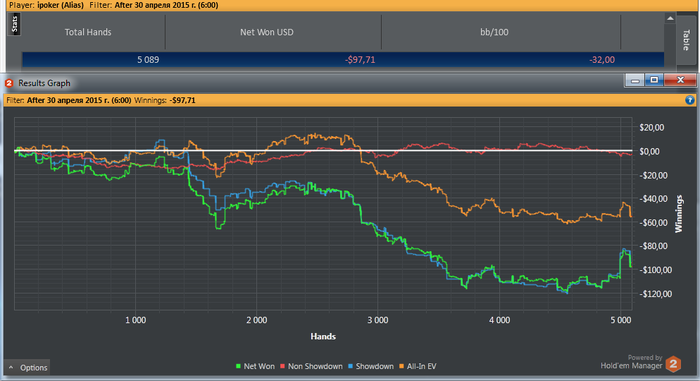Click the orange All-In EV color square
Viewport: 700px width, 381px height.
tap(401, 366)
